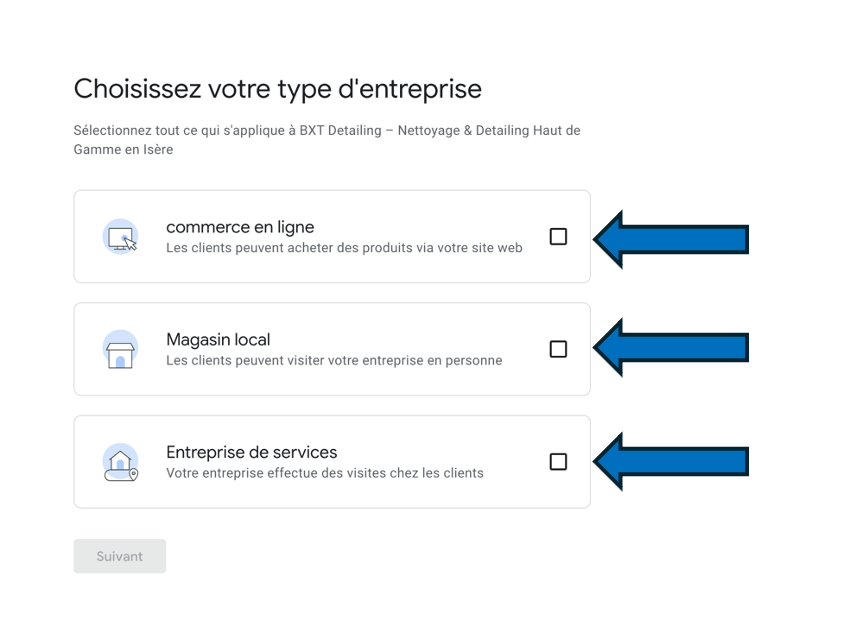Check the commerce en ligne checkbox
Screen dimensions: 852x642
coord(558,236)
